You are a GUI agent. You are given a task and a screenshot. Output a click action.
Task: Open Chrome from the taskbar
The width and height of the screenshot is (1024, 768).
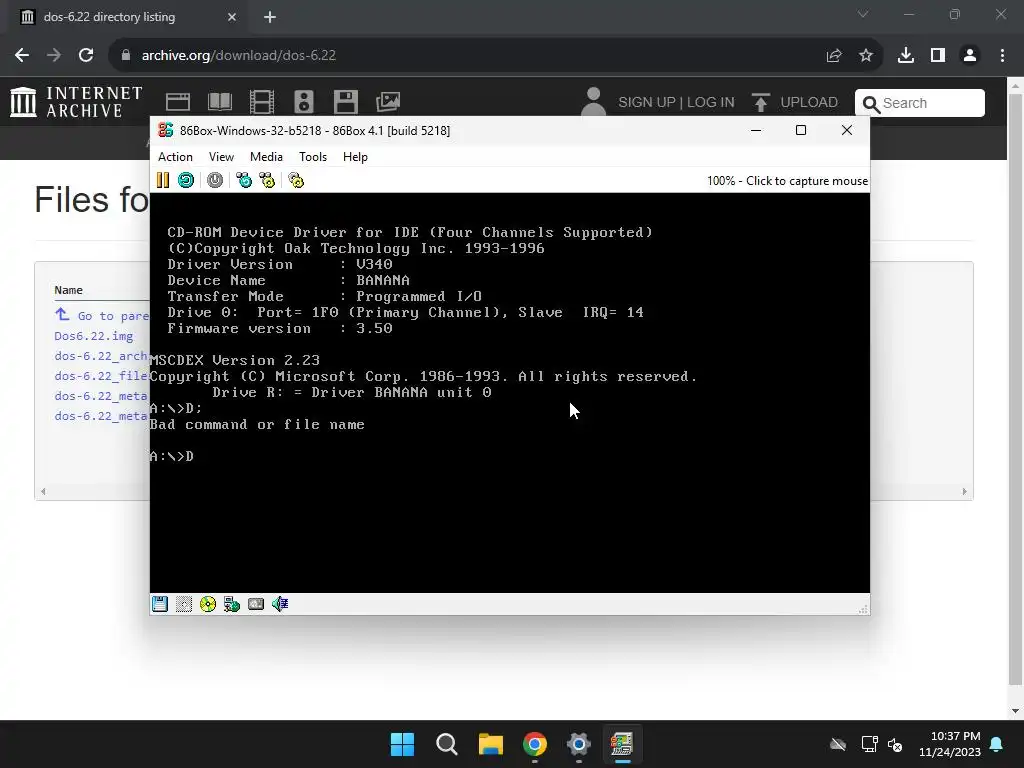[534, 744]
